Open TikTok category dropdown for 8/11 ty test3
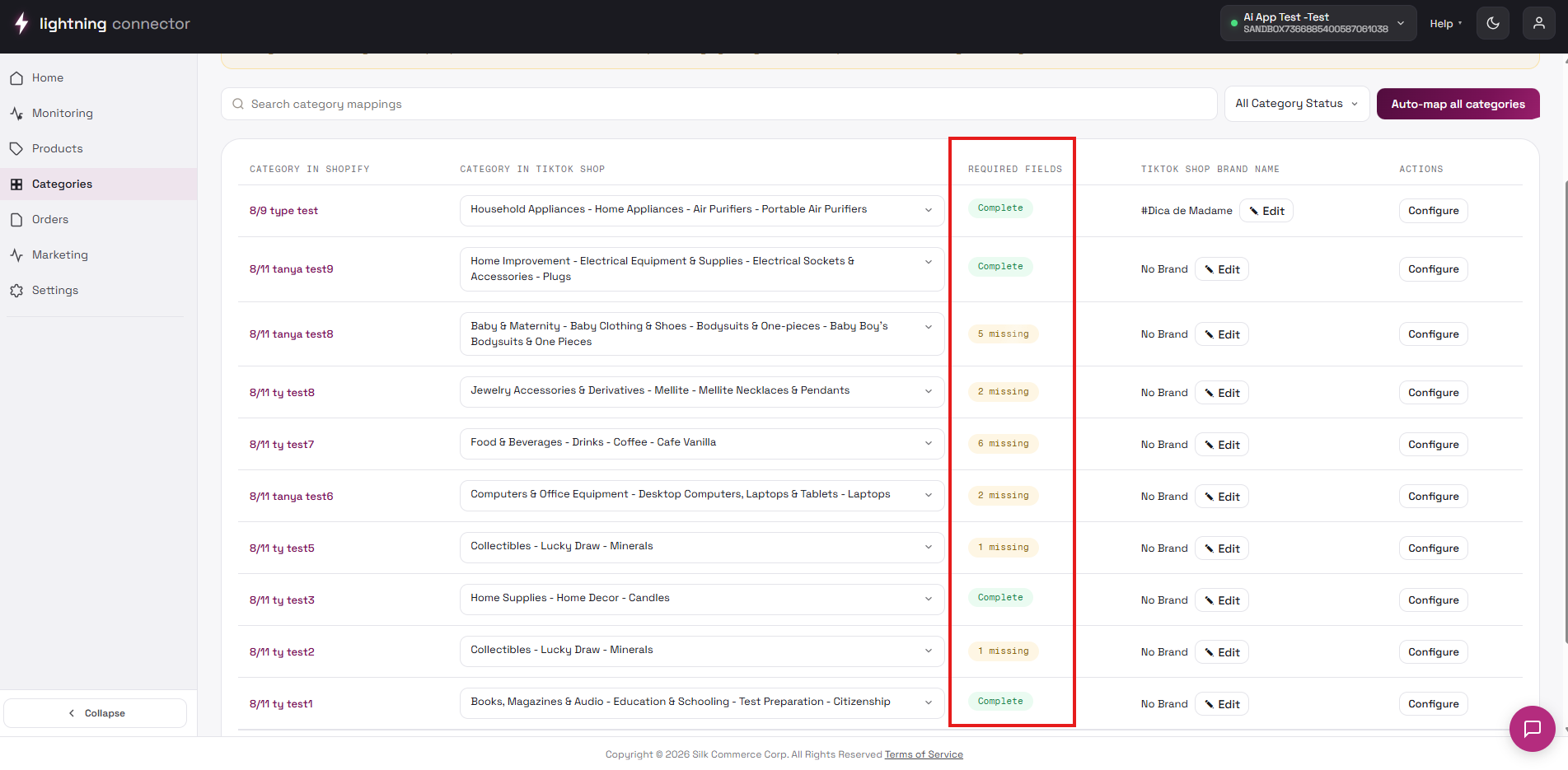1568x770 pixels. click(702, 599)
